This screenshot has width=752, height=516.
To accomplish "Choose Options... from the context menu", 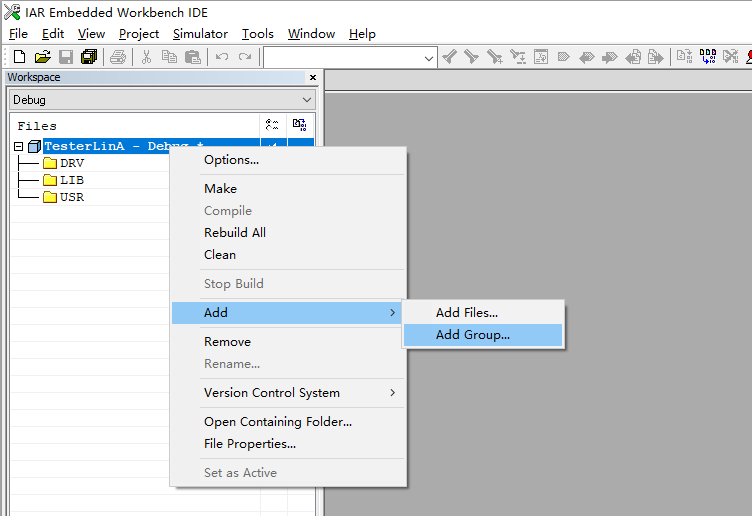I will (x=288, y=160).
